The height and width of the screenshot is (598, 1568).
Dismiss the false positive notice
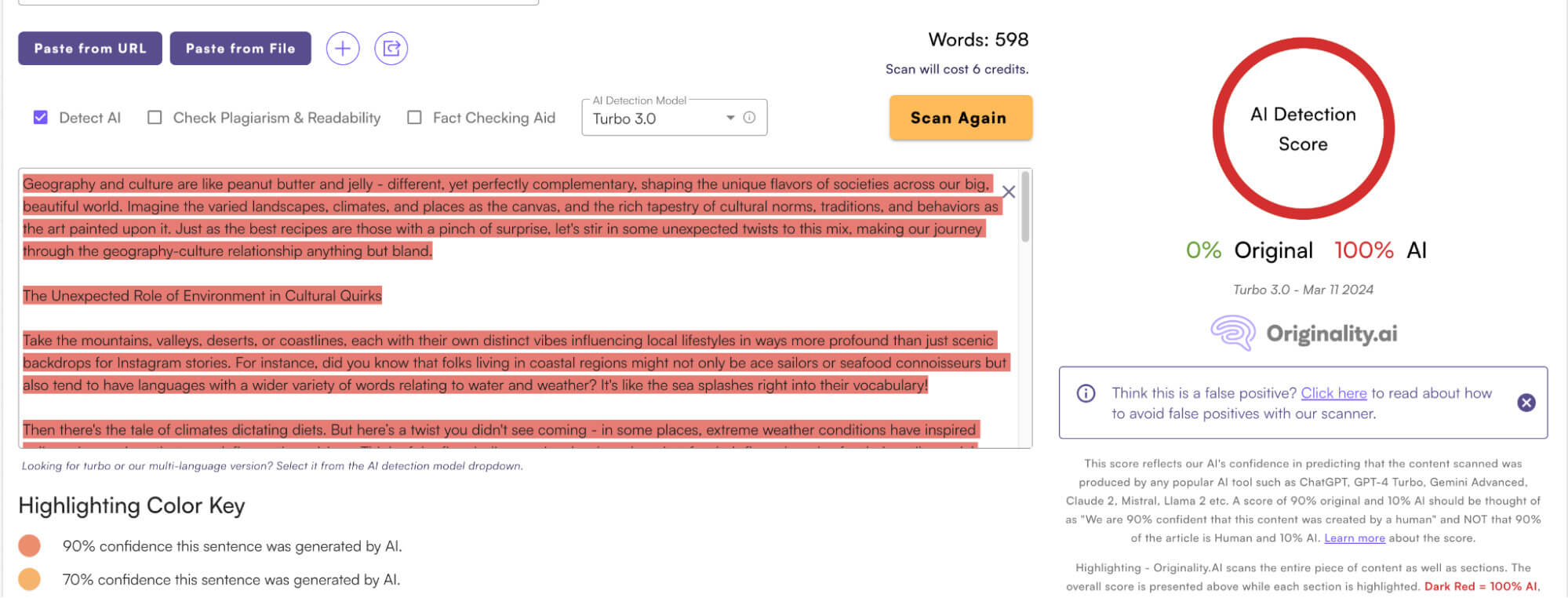point(1526,403)
